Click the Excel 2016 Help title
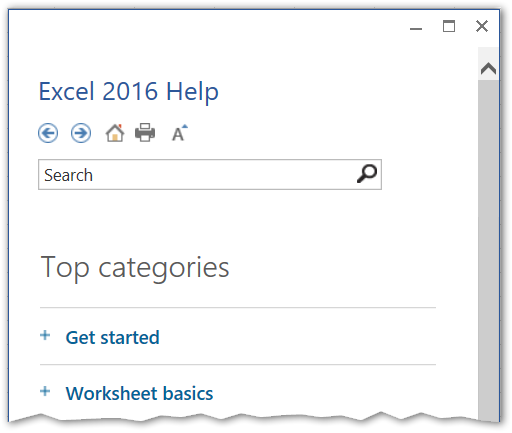The height and width of the screenshot is (433, 512). coord(129,92)
